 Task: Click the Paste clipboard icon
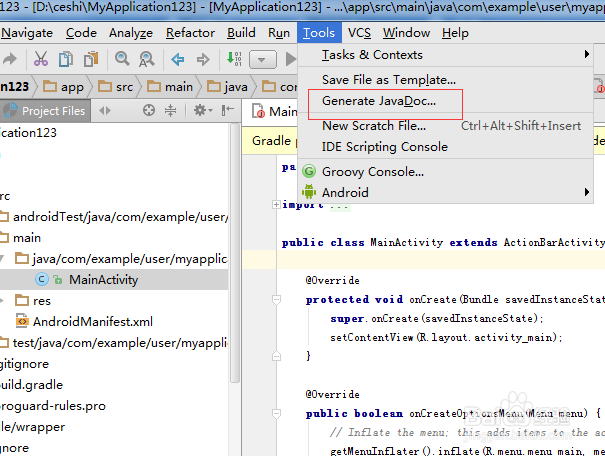(91, 59)
